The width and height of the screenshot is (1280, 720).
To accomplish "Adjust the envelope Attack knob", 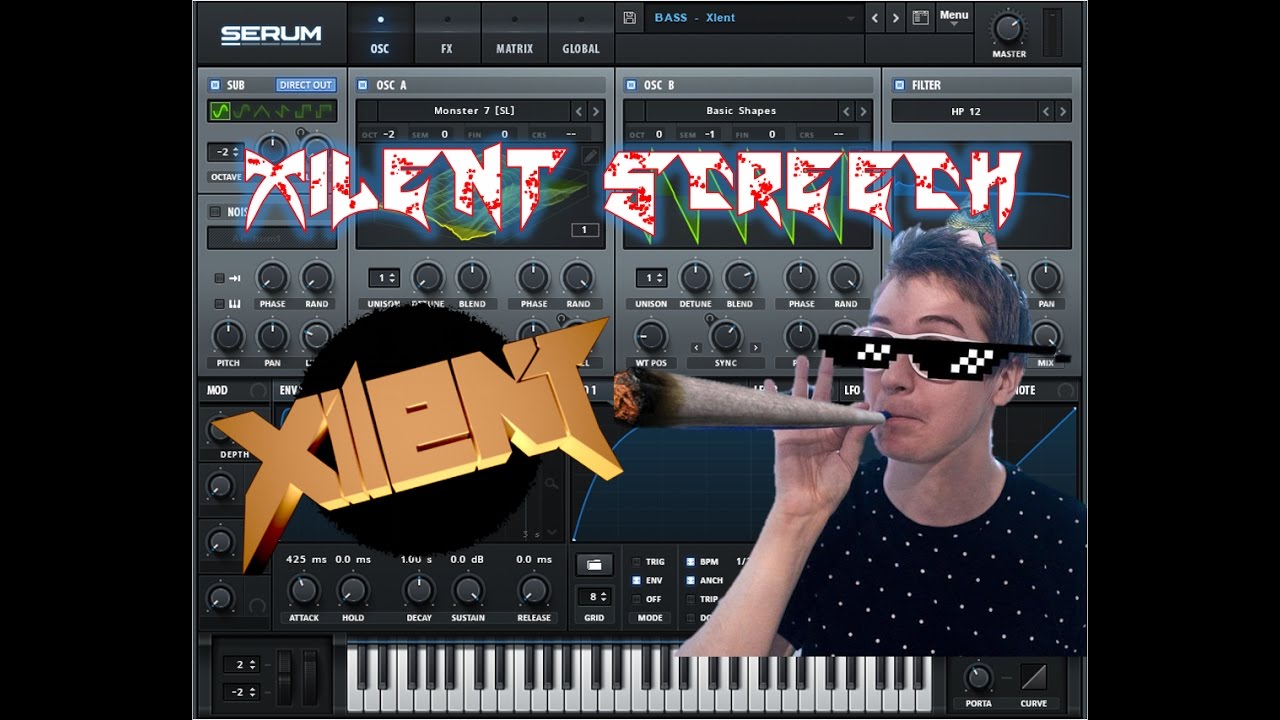I will (303, 590).
